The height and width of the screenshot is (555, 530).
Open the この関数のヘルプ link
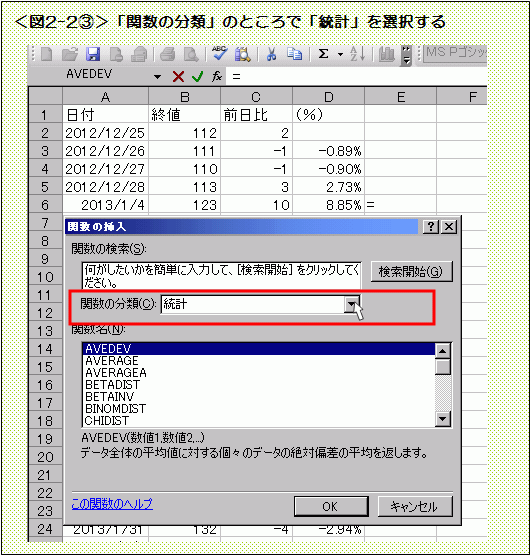[x=112, y=504]
